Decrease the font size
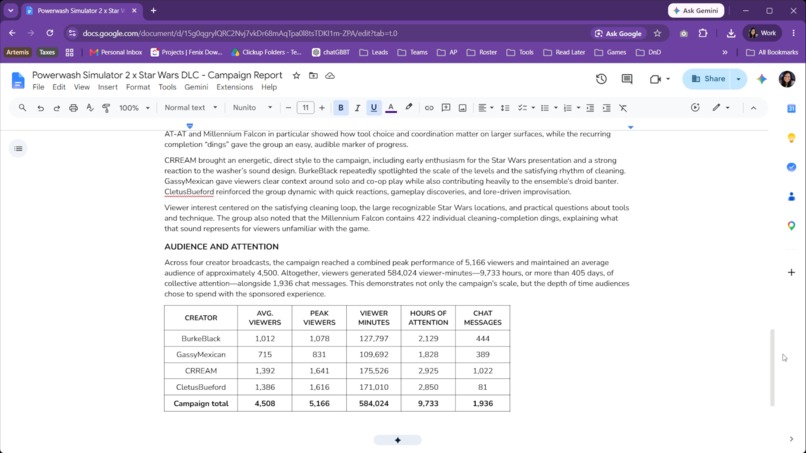The image size is (806, 453). coord(288,108)
